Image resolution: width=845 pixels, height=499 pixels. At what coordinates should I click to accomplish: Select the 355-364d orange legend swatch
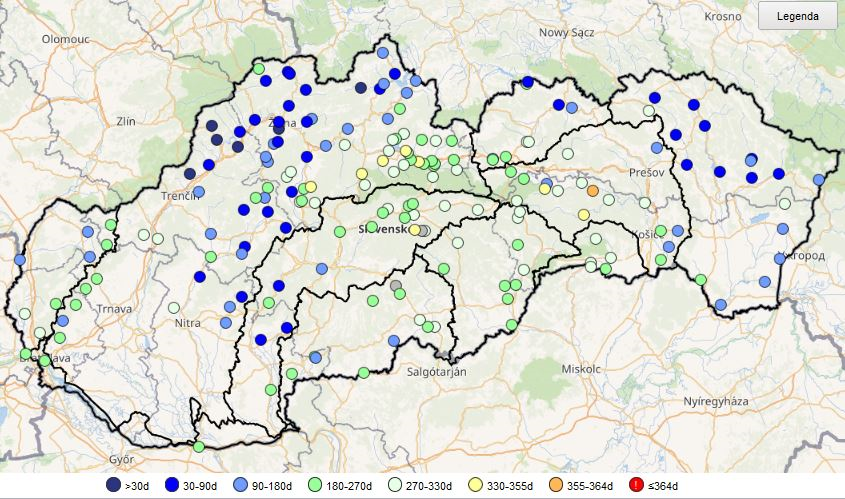click(556, 486)
